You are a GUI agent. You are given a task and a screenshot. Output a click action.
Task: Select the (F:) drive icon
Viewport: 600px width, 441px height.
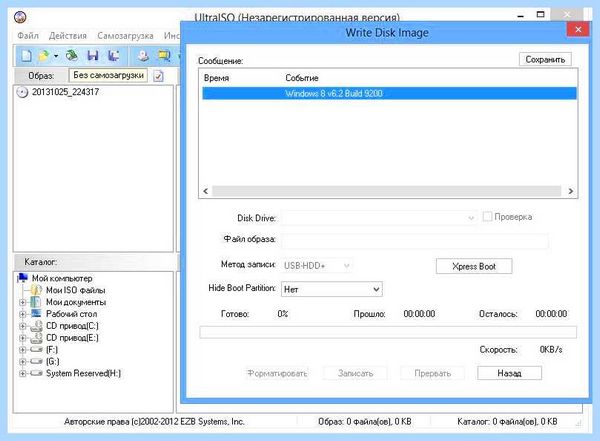[36, 350]
